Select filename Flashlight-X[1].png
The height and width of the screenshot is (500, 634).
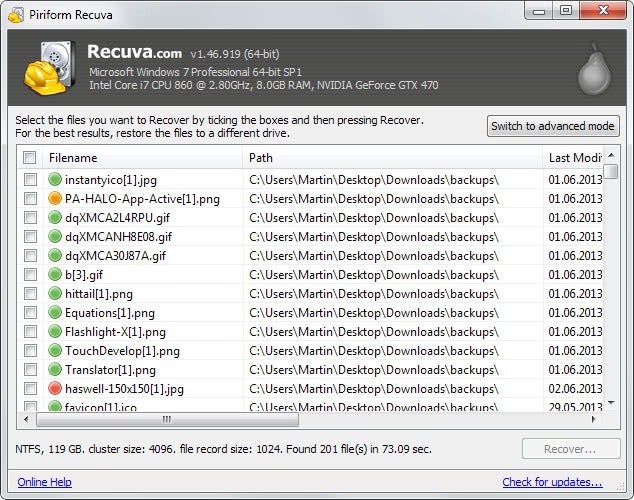(x=115, y=331)
